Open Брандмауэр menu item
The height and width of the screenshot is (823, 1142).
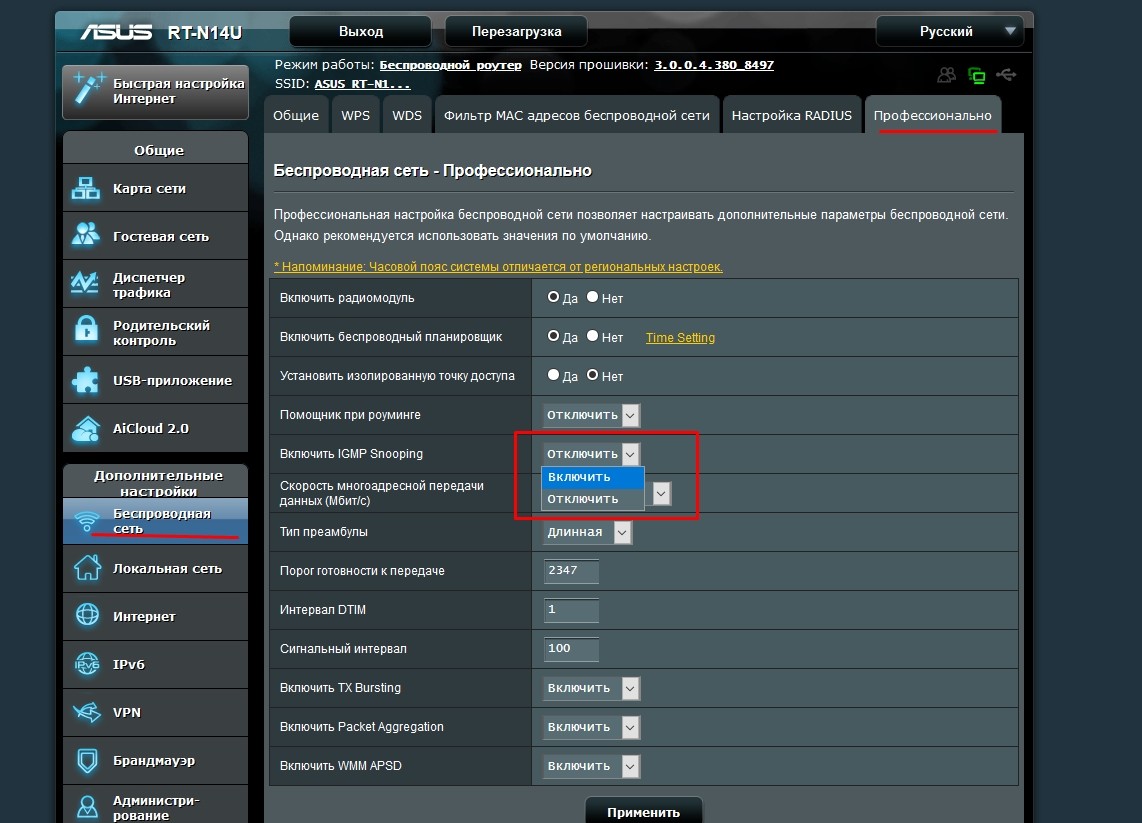pos(155,760)
